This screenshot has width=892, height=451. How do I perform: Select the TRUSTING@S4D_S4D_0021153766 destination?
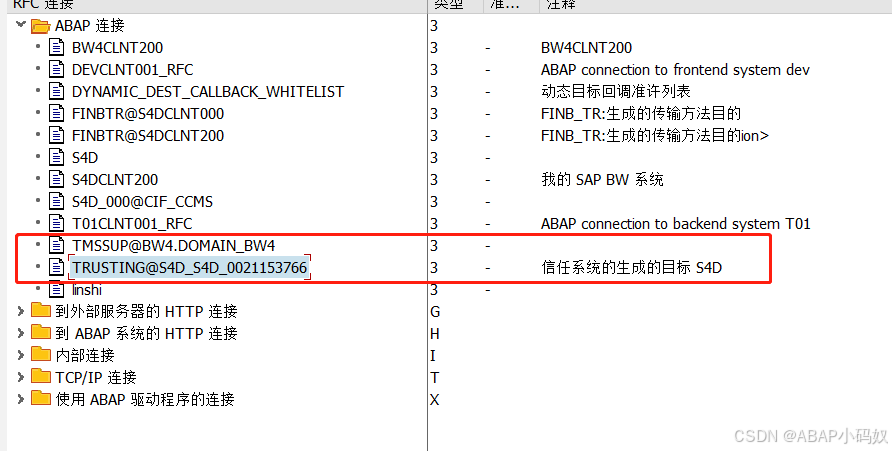(x=189, y=267)
